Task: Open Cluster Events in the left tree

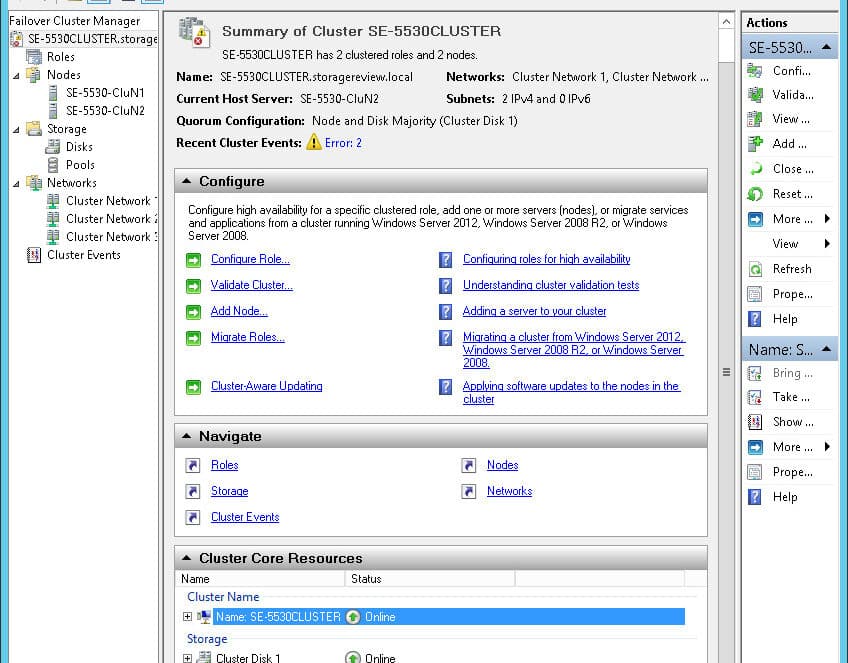Action: pyautogui.click(x=83, y=255)
